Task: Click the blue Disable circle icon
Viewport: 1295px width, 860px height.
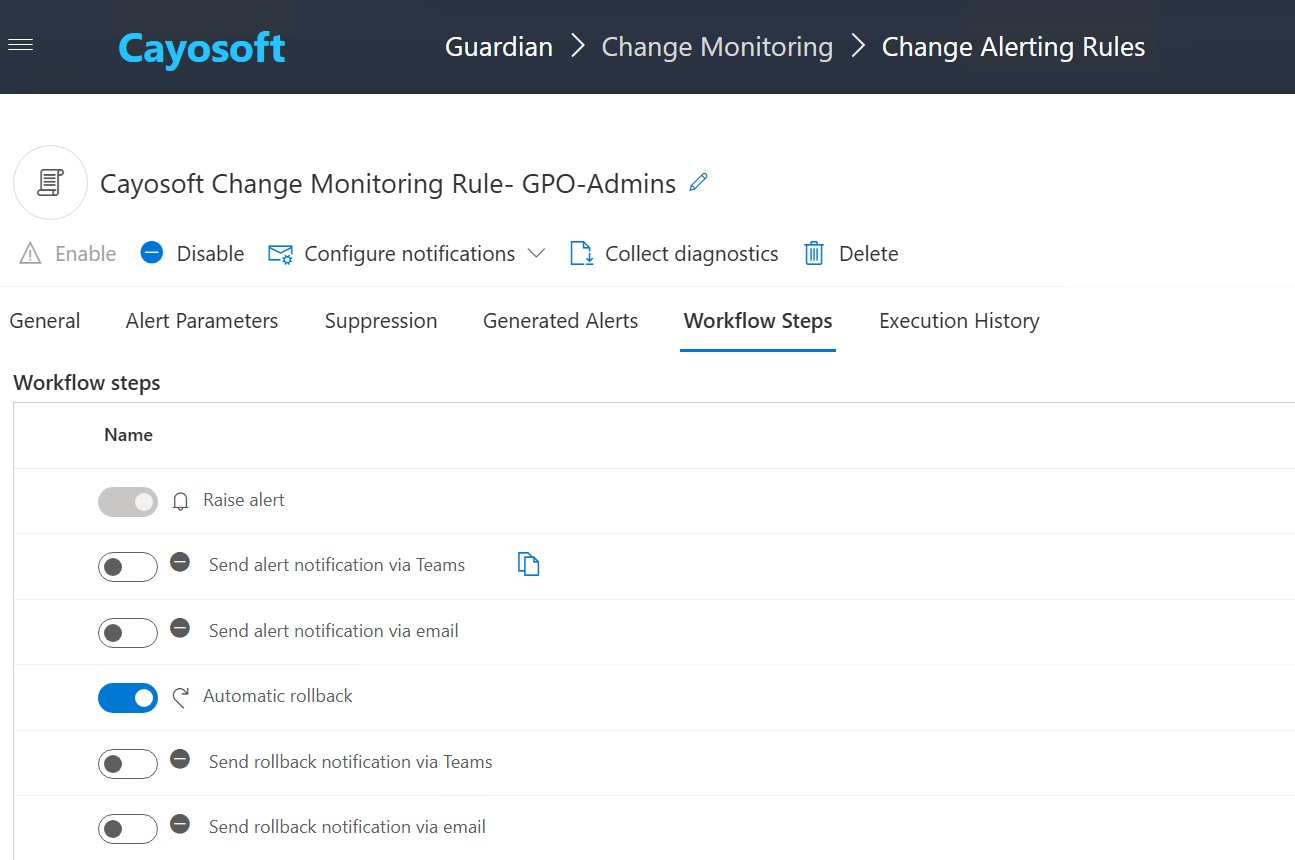Action: pyautogui.click(x=152, y=253)
